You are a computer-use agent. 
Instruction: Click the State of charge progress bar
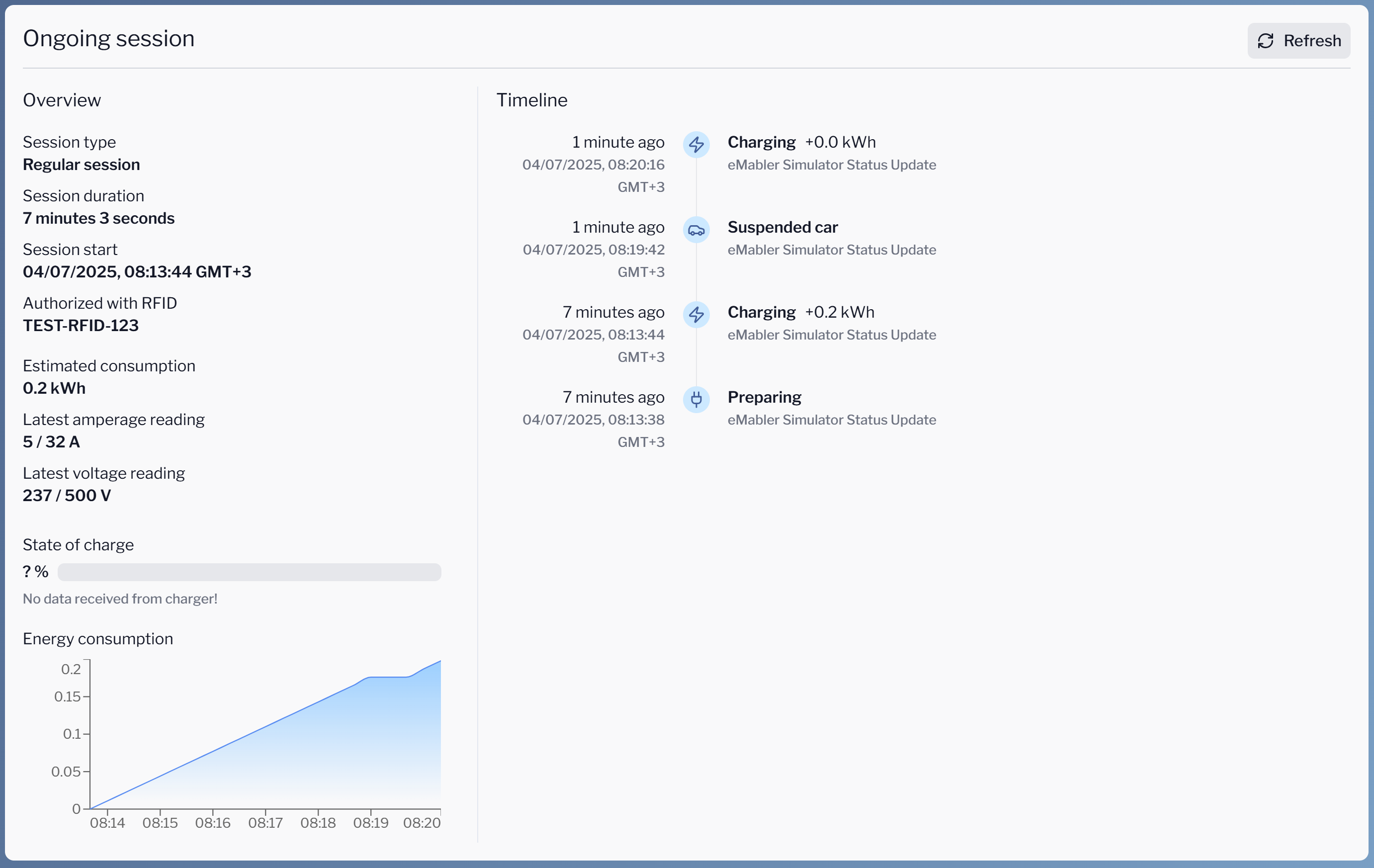250,571
